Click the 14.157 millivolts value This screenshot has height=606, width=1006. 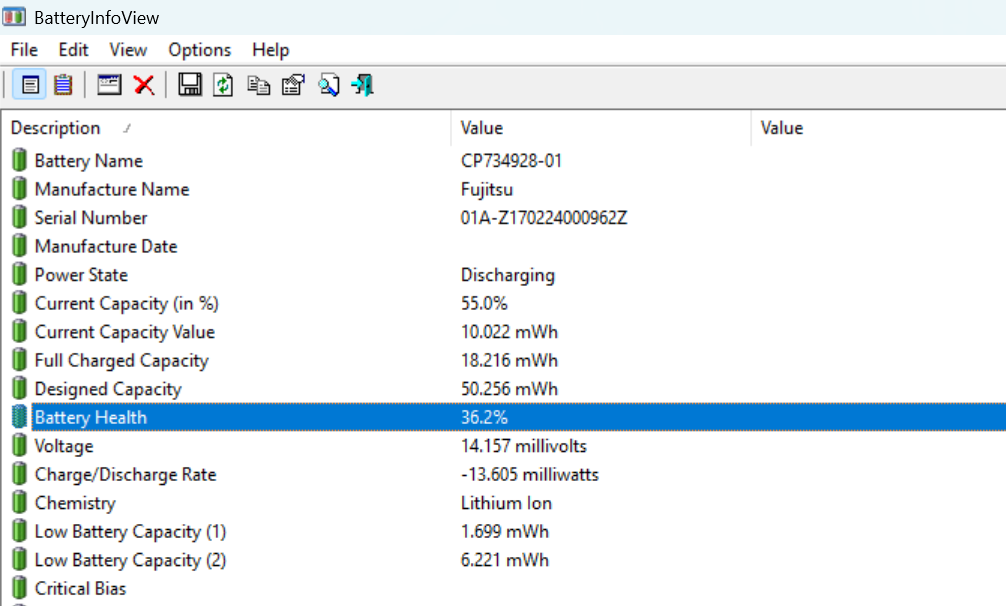[x=524, y=446]
